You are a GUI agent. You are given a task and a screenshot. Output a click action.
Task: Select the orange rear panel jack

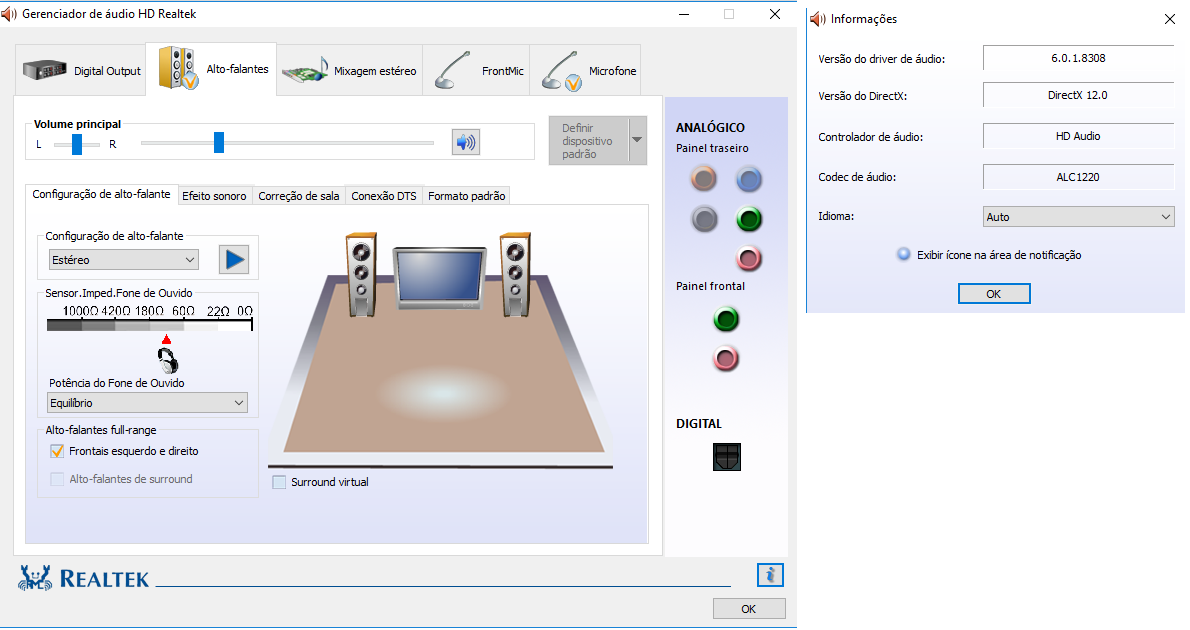[704, 179]
